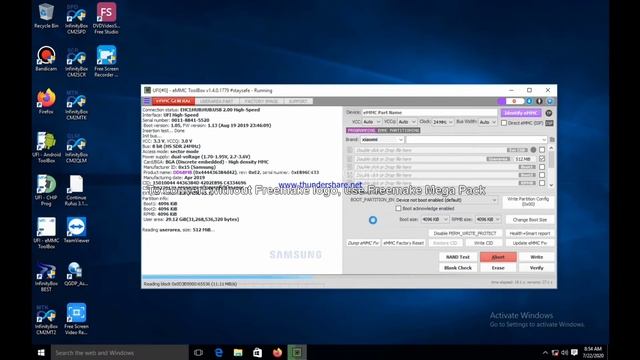640x360 pixels.
Task: Open InfinityBox CM2SCR desktop shortcut
Action: pyautogui.click(x=76, y=62)
